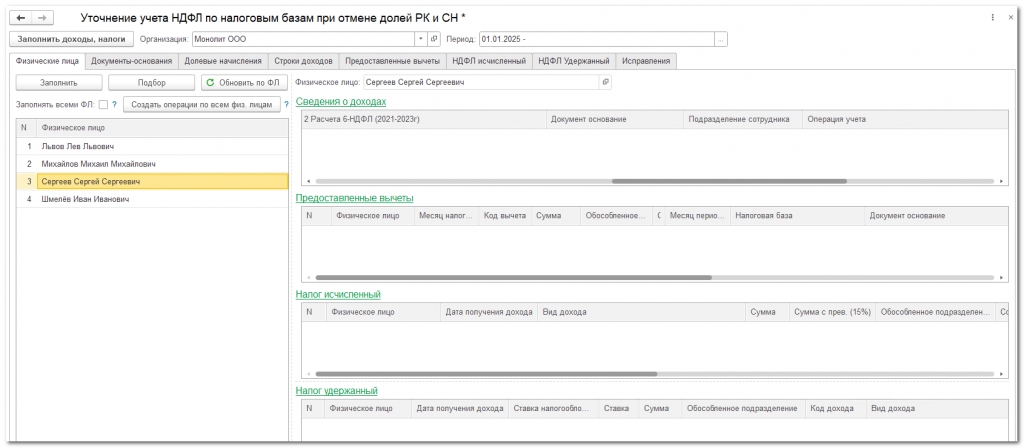Select the row Сергеев Сергей Сергеевич
Image resolution: width=1024 pixels, height=448 pixels.
pos(152,182)
